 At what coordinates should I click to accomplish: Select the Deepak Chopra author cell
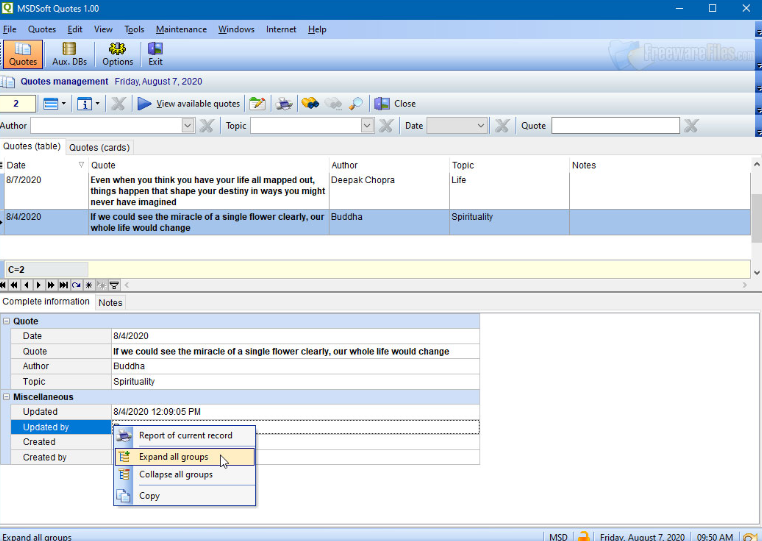coord(389,191)
